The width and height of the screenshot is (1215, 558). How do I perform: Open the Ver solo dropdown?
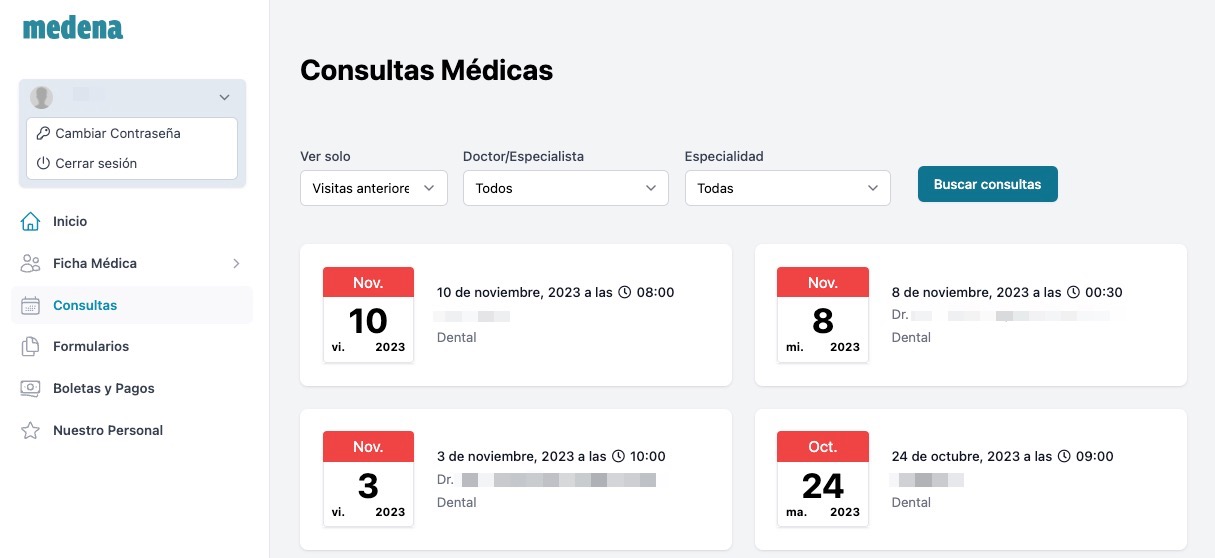(373, 188)
